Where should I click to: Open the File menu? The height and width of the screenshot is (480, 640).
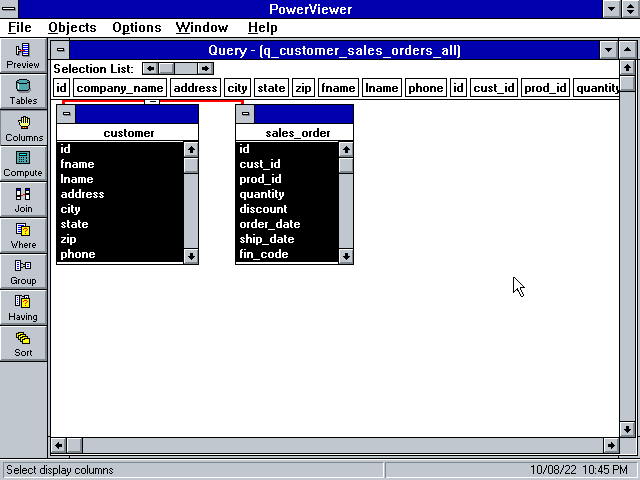[x=20, y=27]
